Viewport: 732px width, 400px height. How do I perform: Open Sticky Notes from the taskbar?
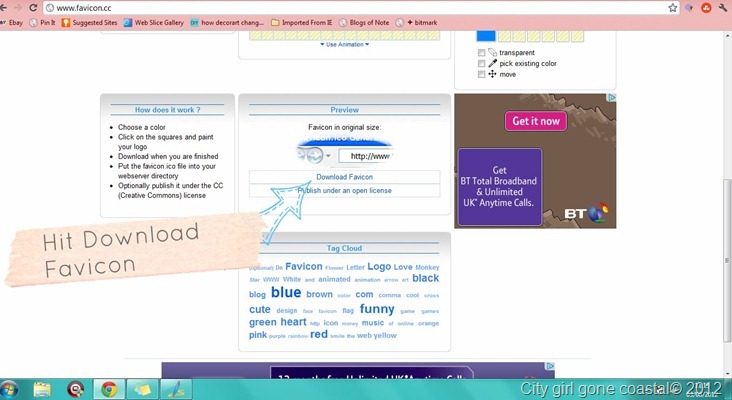142,389
